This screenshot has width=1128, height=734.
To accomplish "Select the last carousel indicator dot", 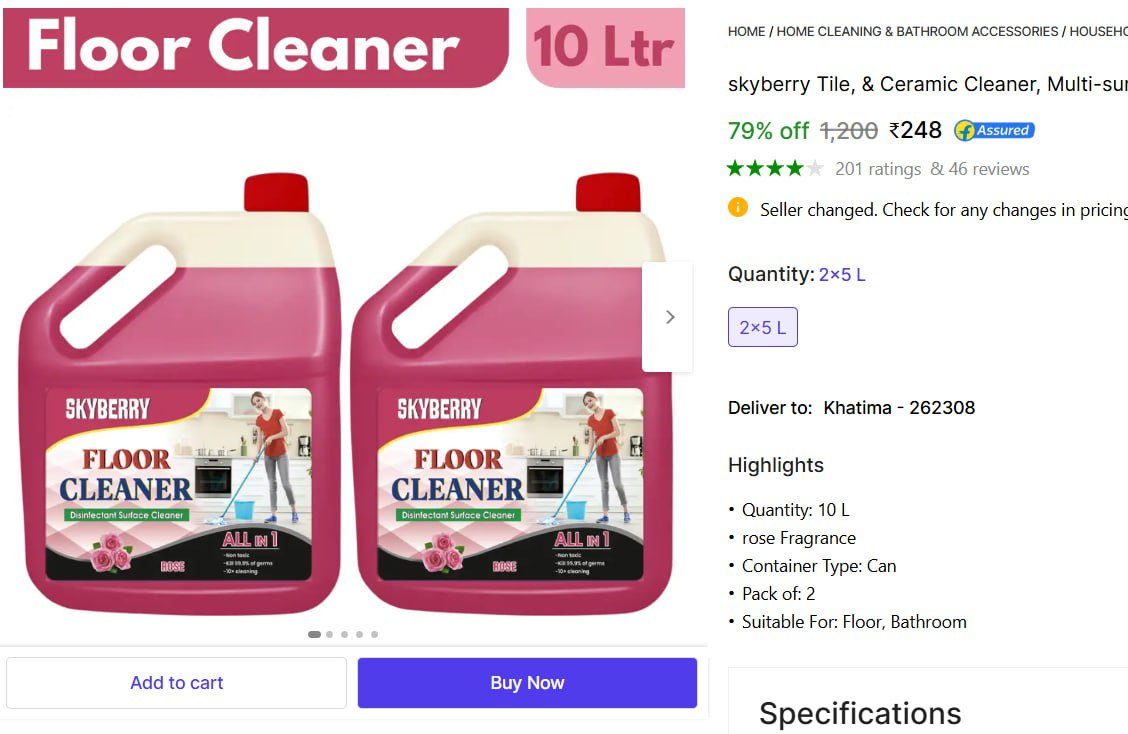I will [x=374, y=634].
